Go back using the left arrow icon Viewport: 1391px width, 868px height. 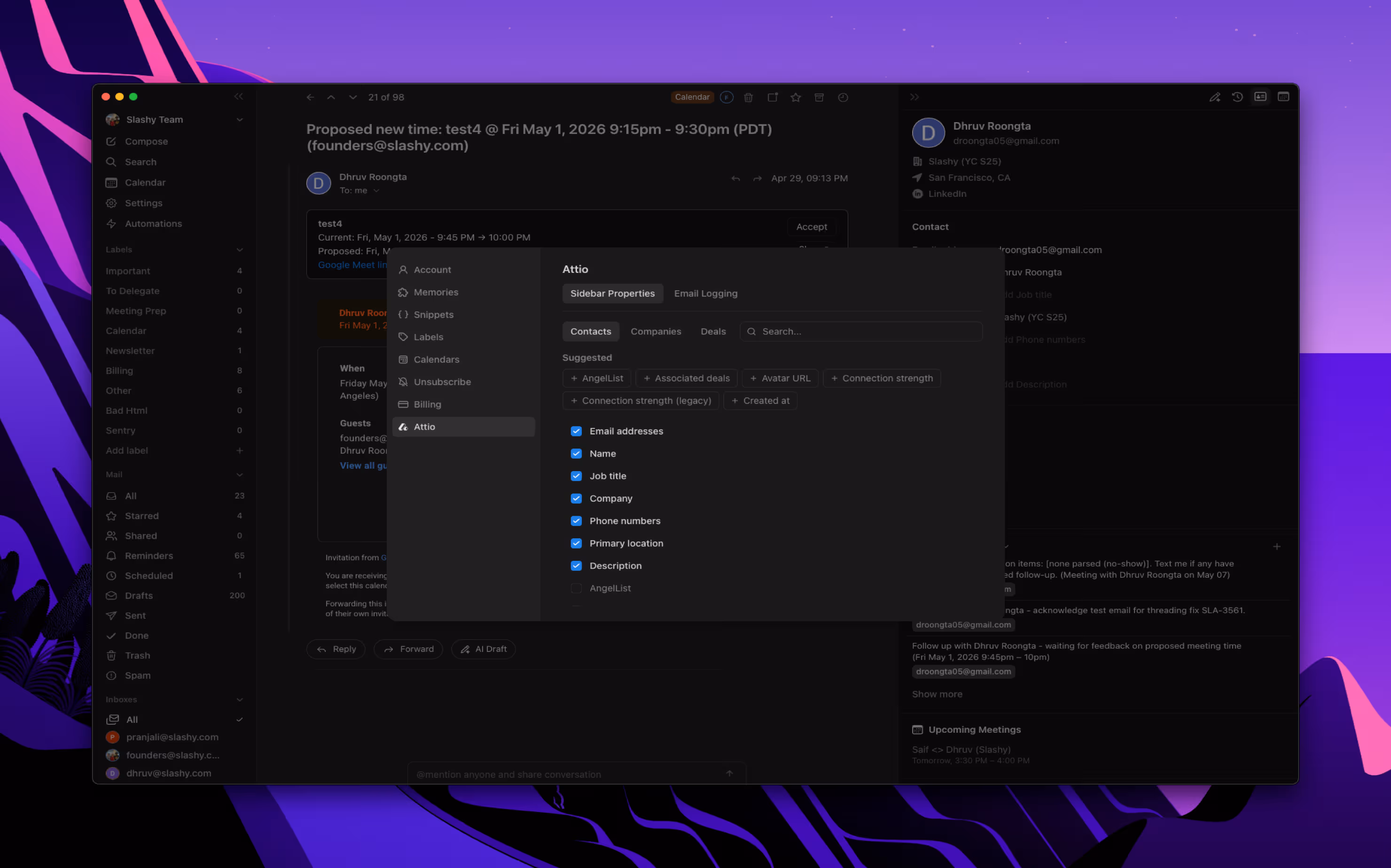point(310,97)
